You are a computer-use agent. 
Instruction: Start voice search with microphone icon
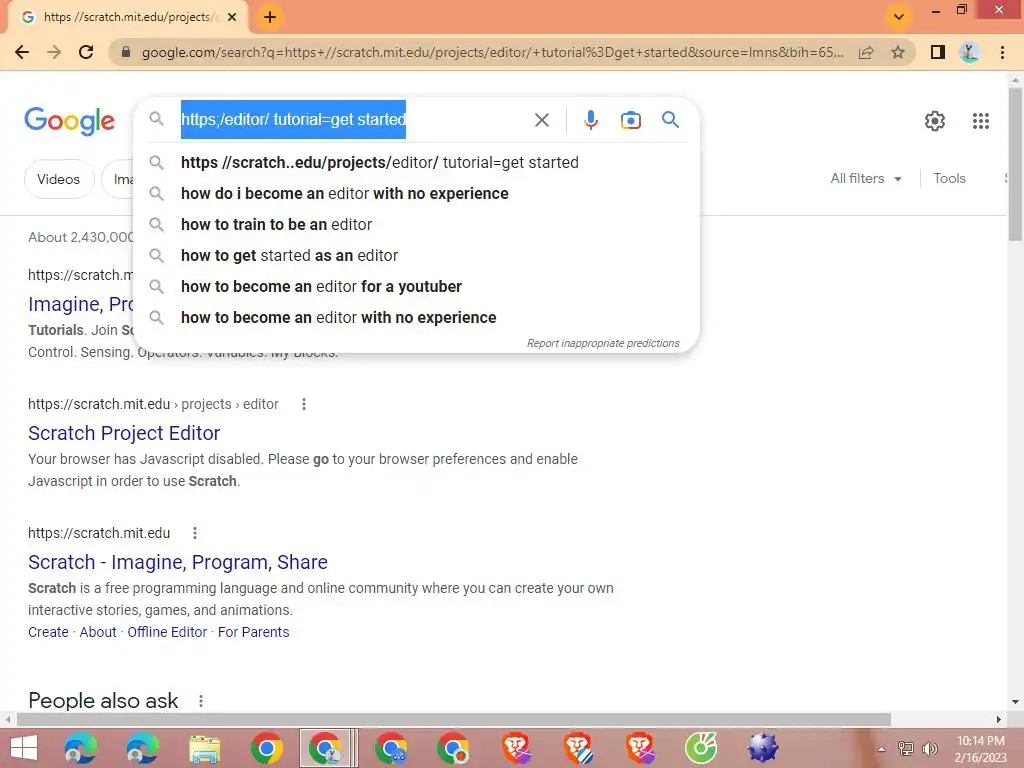pos(590,120)
